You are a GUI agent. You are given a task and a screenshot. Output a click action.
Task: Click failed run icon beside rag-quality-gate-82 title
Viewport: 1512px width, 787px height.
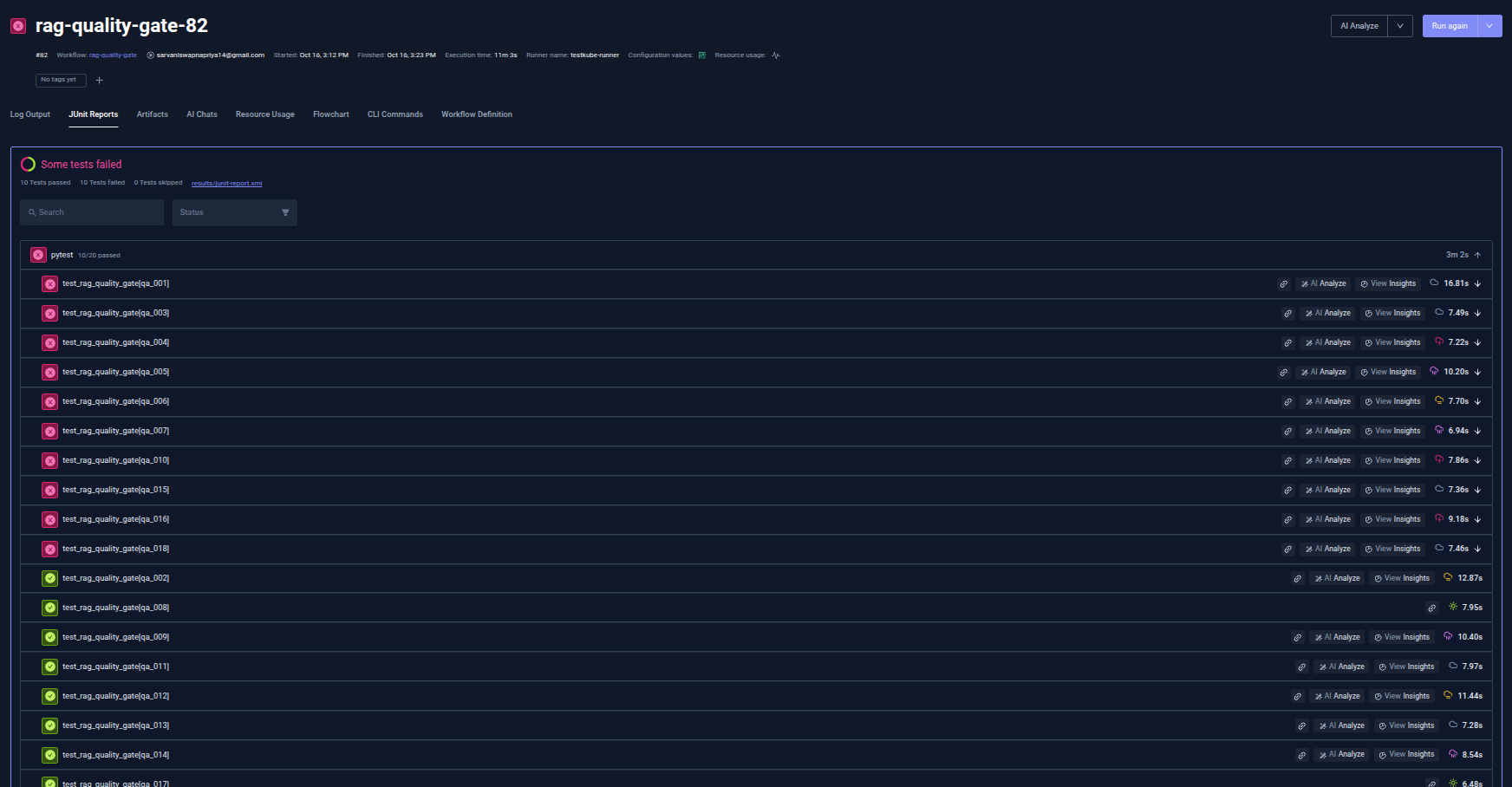pos(17,26)
